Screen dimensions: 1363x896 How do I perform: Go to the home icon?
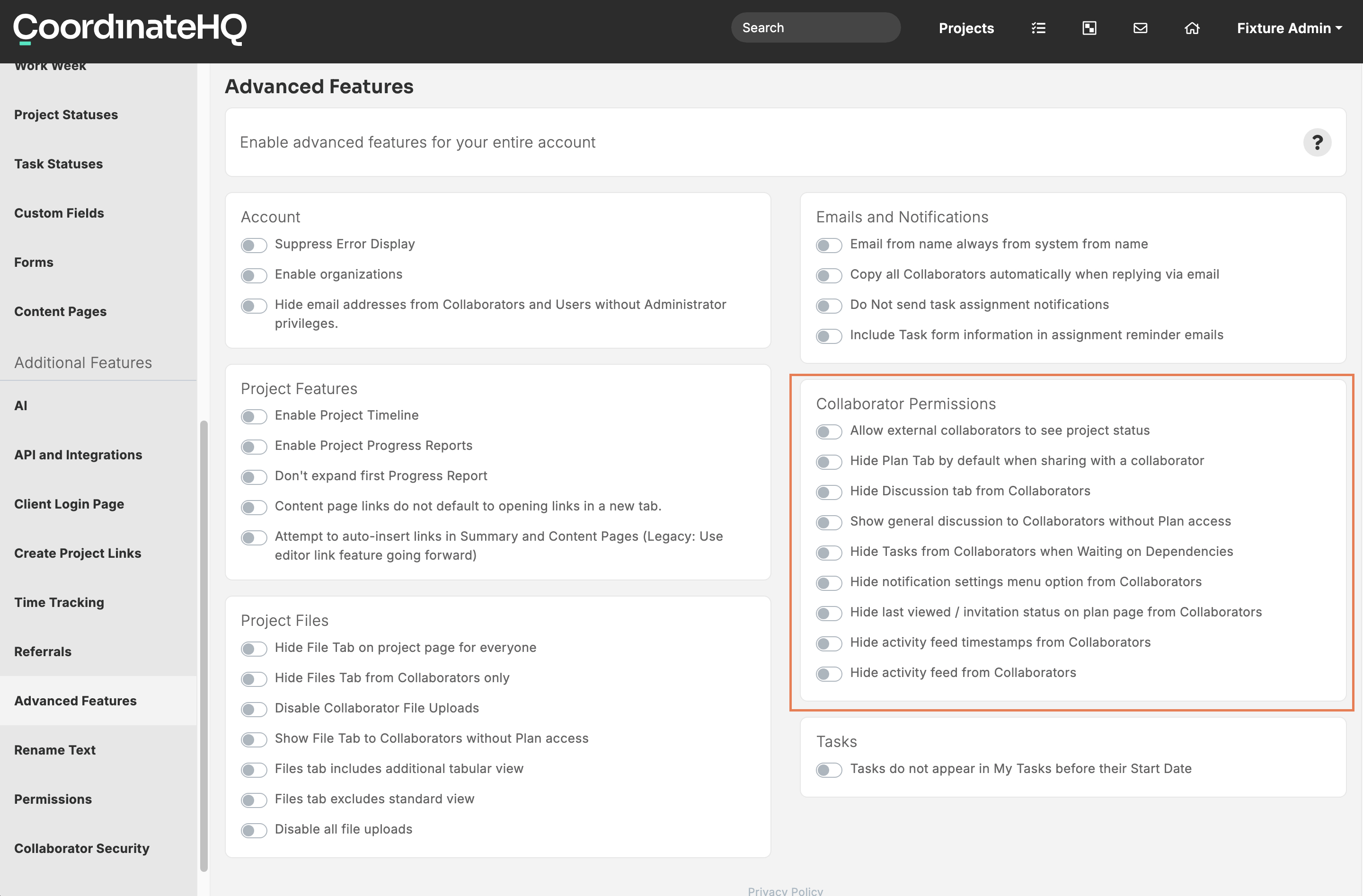tap(1192, 28)
